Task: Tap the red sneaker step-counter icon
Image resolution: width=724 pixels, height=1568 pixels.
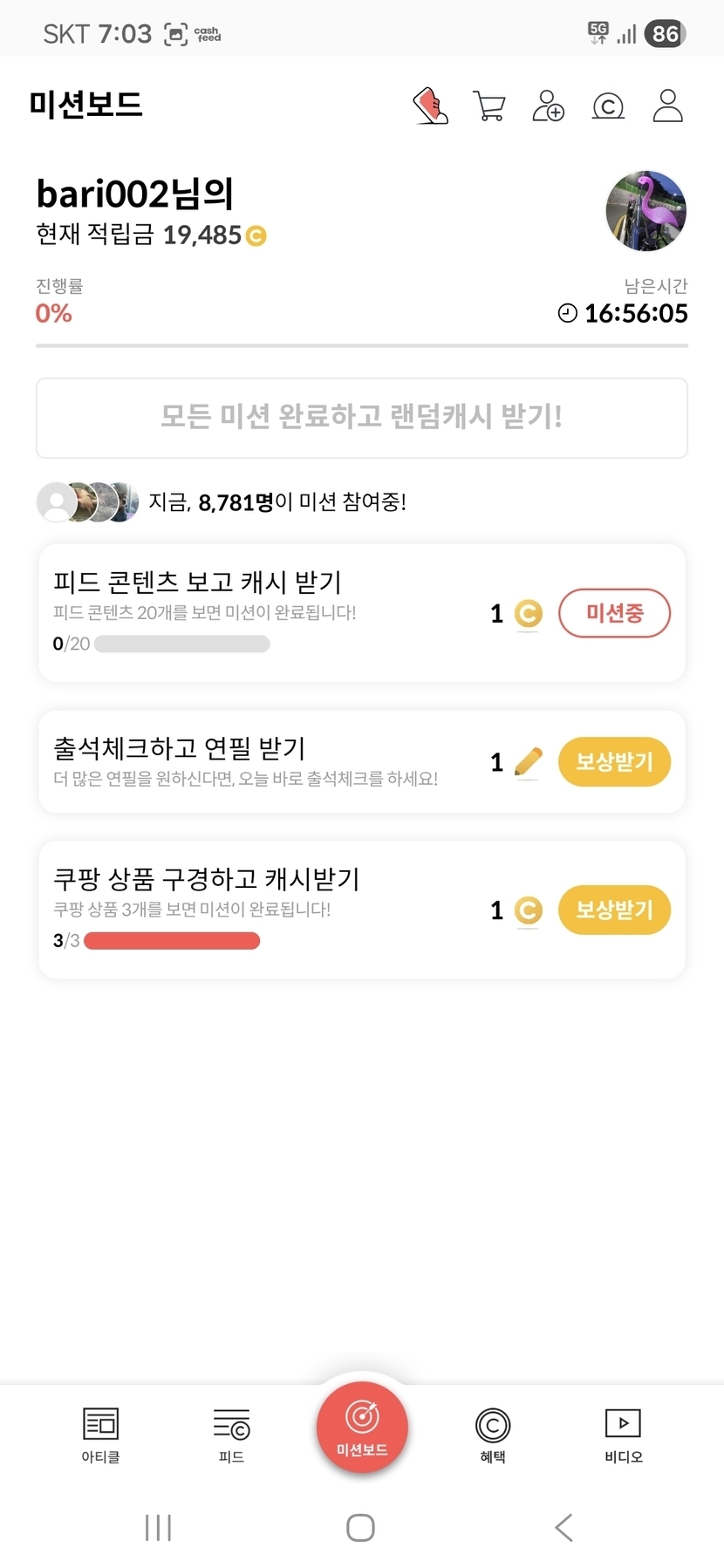Action: pos(430,106)
